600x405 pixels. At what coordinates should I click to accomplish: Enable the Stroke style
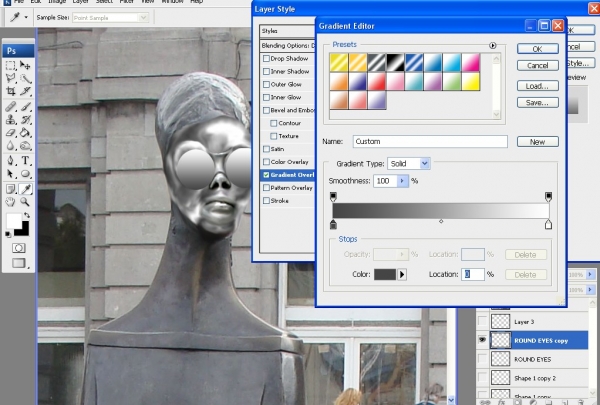(266, 201)
